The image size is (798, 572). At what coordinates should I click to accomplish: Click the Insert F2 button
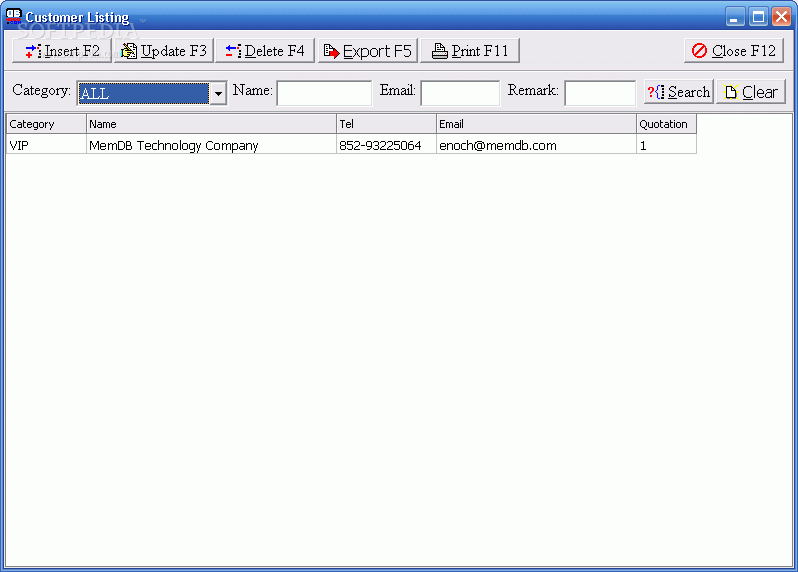pos(62,51)
